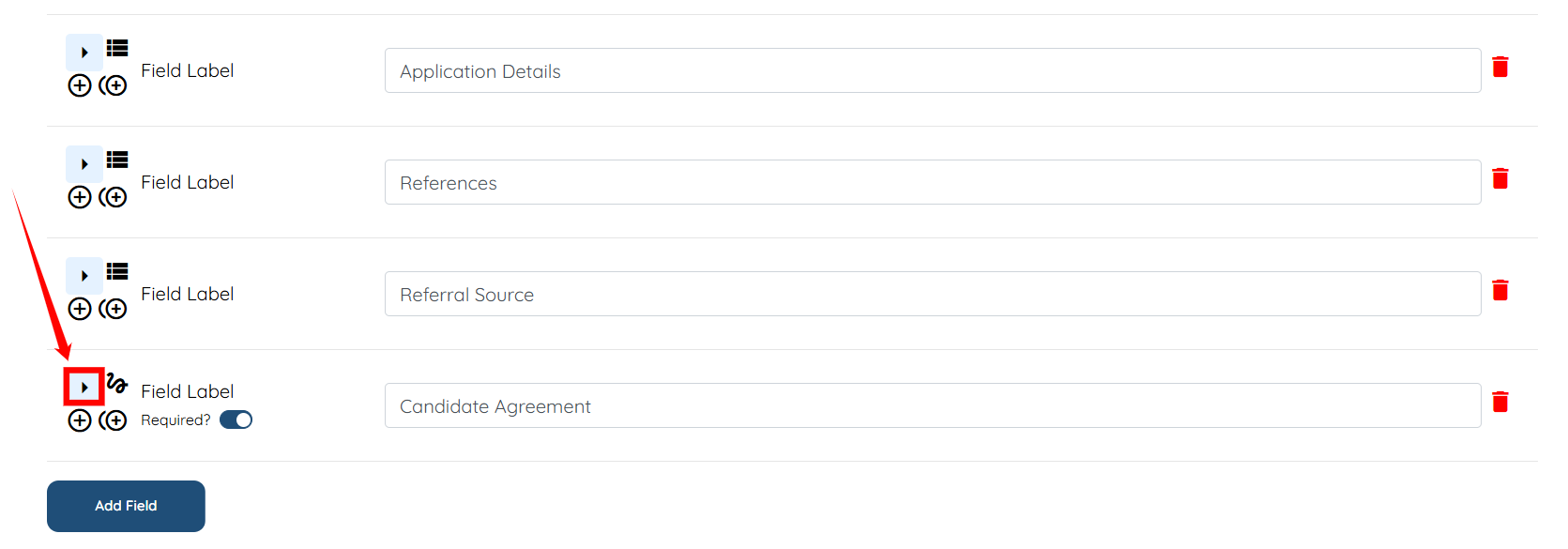Toggle the Required switch off

click(236, 419)
